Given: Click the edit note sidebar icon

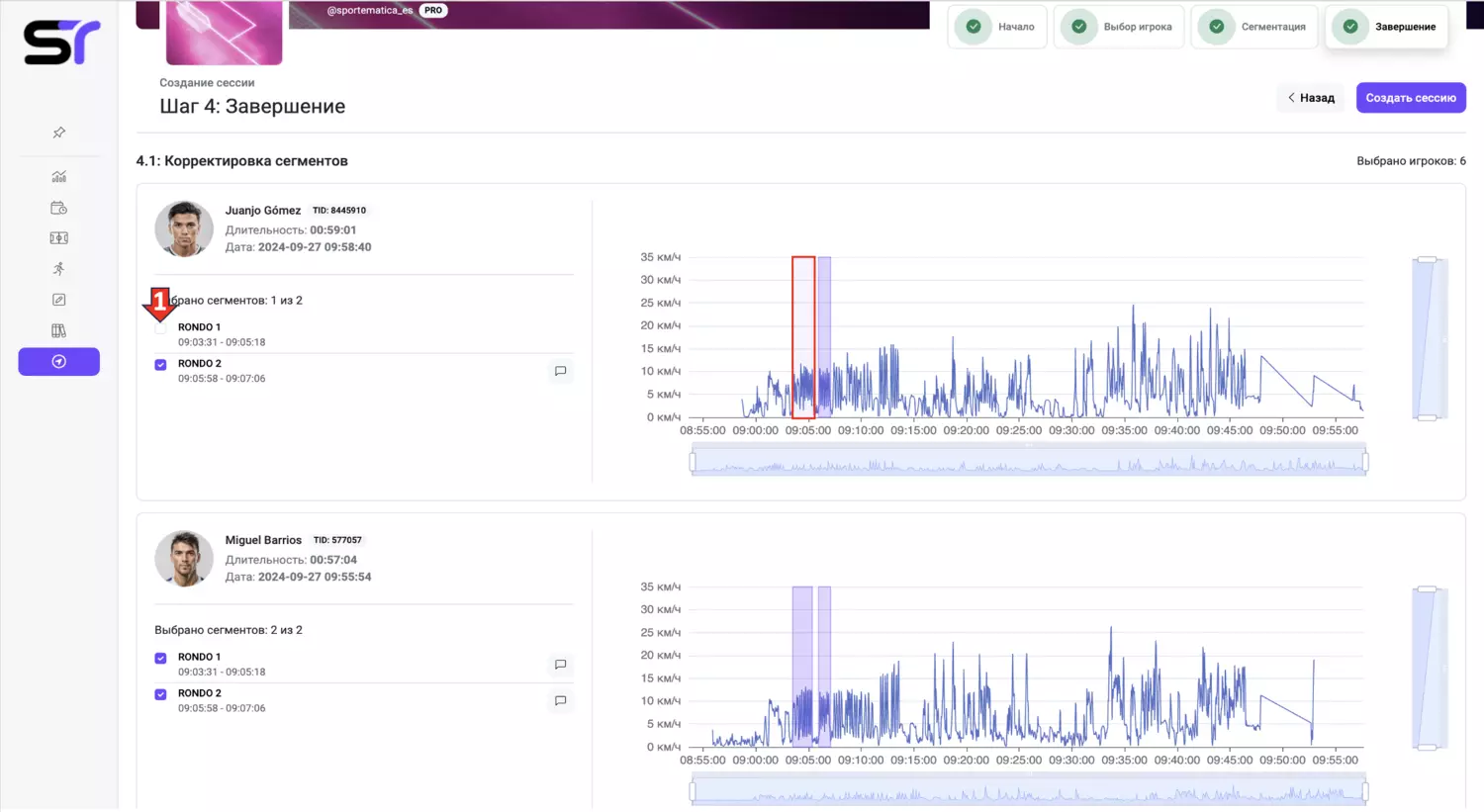Looking at the screenshot, I should pyautogui.click(x=59, y=300).
